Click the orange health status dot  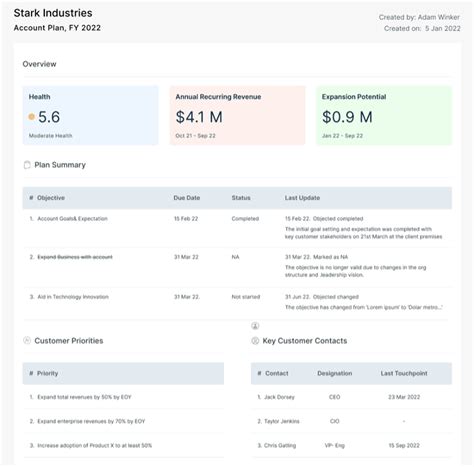pyautogui.click(x=32, y=117)
